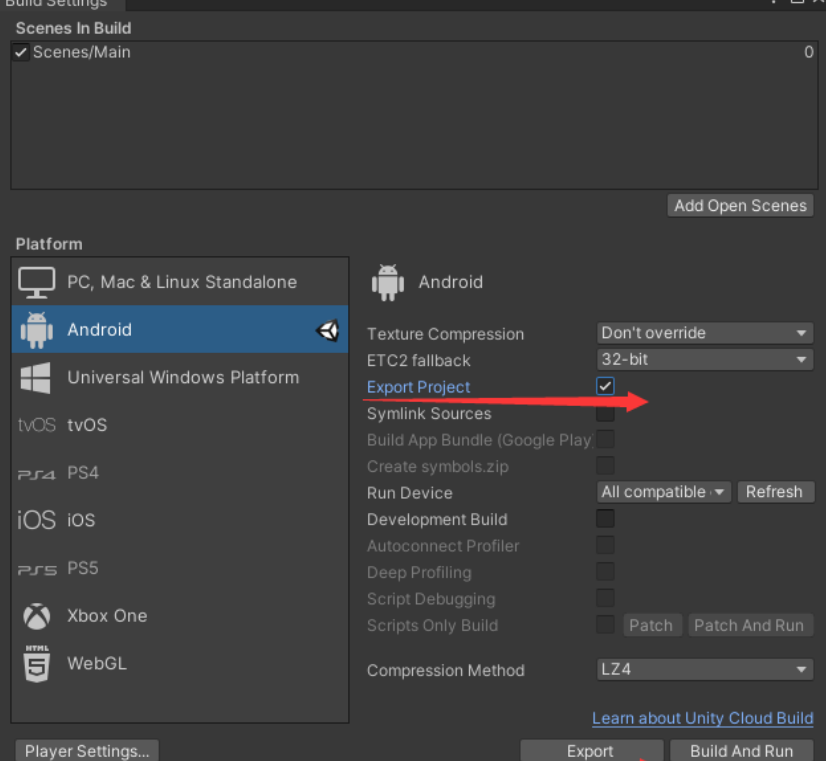The image size is (826, 761).
Task: Click the Compression Method label
Action: click(x=446, y=670)
